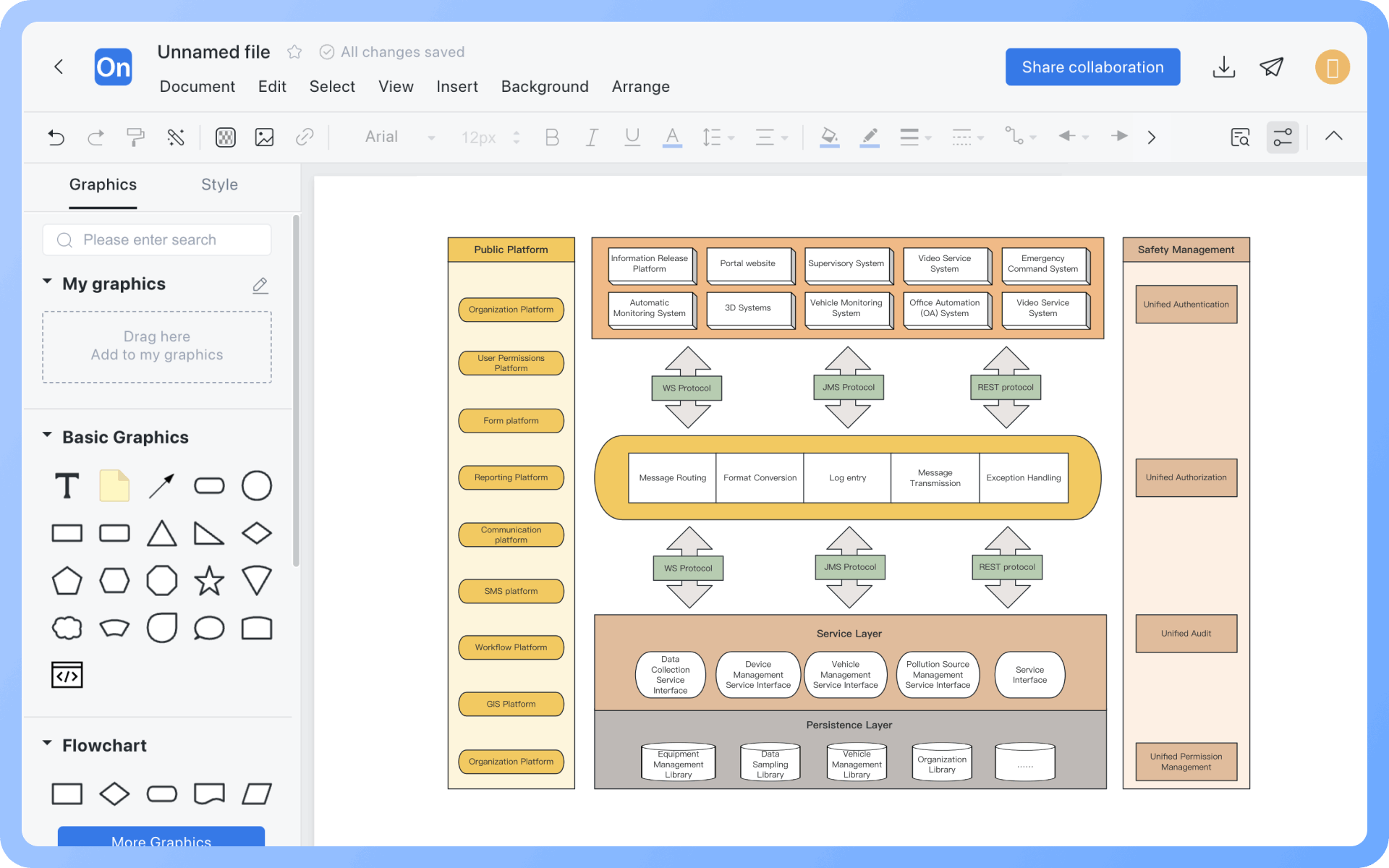Open the fill color bucket
The image size is (1389, 868).
[x=829, y=137]
